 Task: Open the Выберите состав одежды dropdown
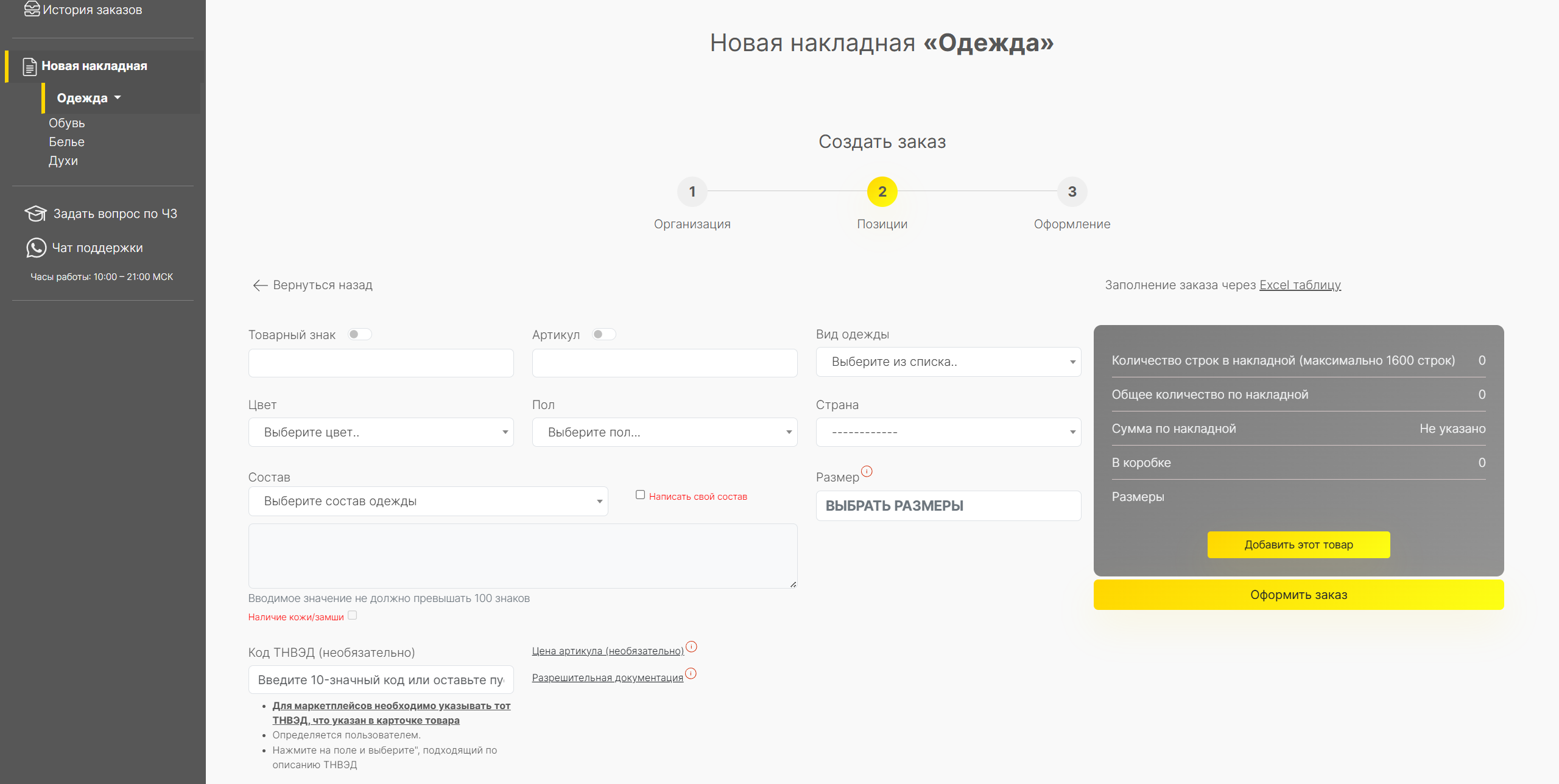428,501
